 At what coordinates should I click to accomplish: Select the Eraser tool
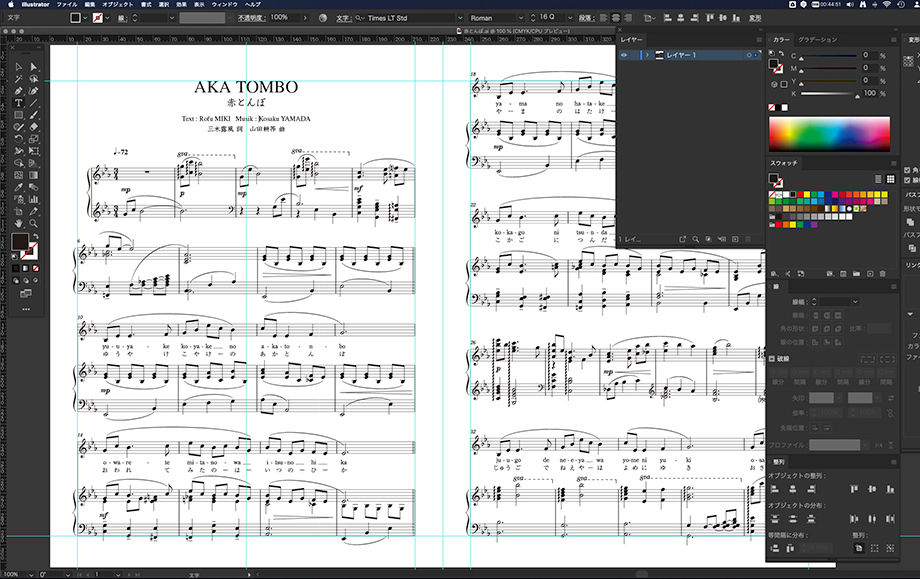coord(33,127)
